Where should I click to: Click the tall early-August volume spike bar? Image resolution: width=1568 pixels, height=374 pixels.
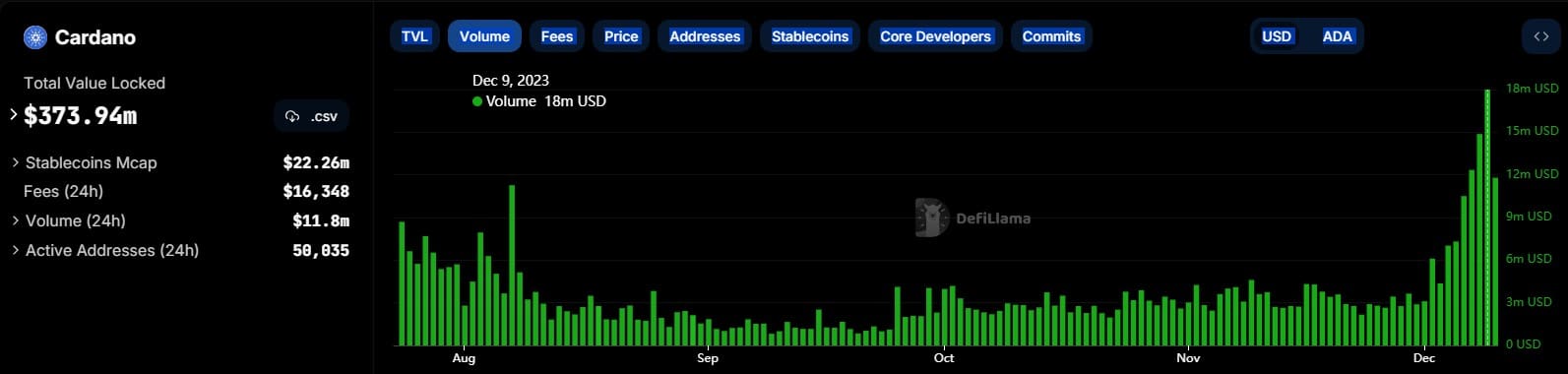point(512,266)
